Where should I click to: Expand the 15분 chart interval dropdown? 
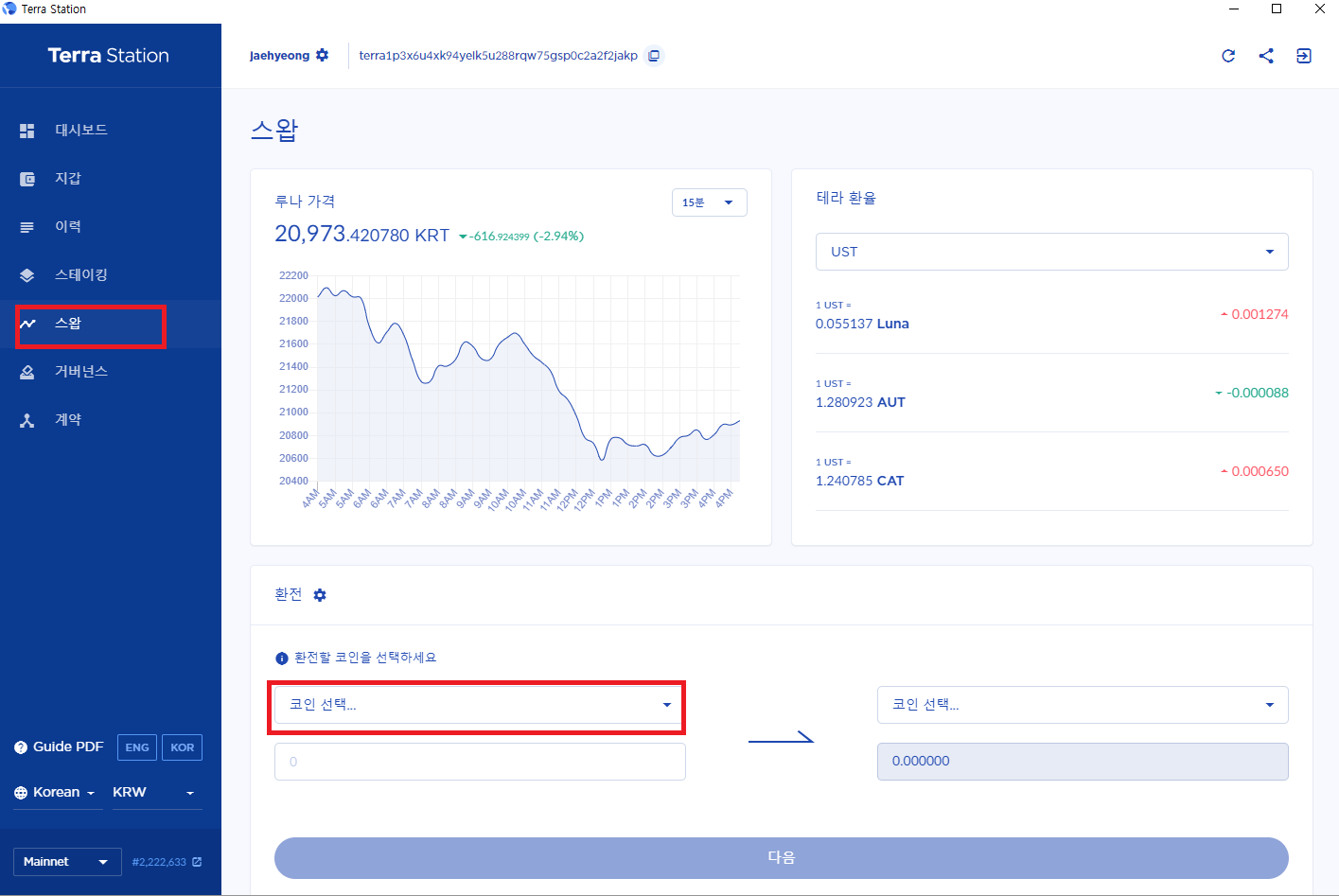coord(710,202)
